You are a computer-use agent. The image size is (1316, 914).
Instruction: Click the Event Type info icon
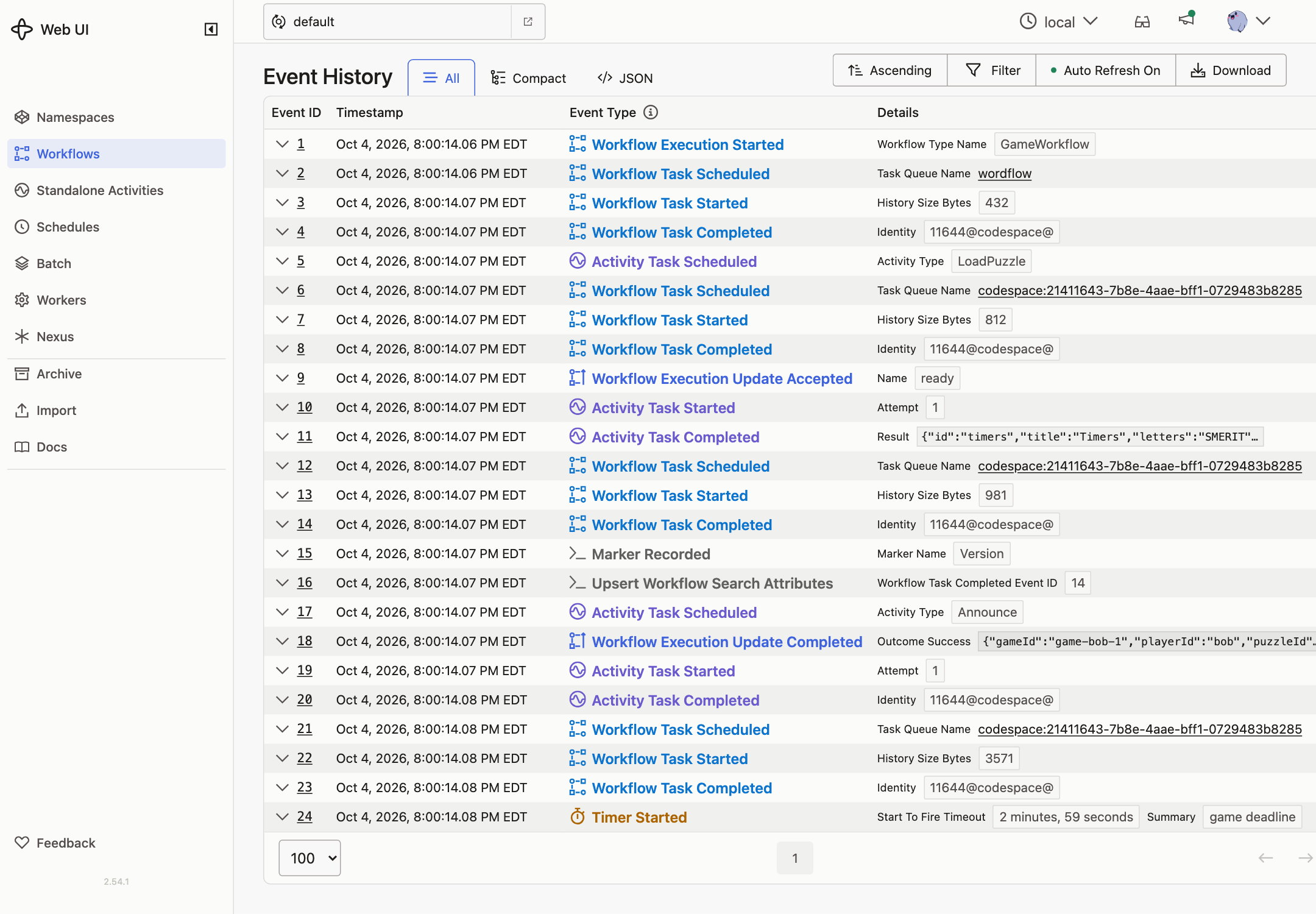coord(651,112)
